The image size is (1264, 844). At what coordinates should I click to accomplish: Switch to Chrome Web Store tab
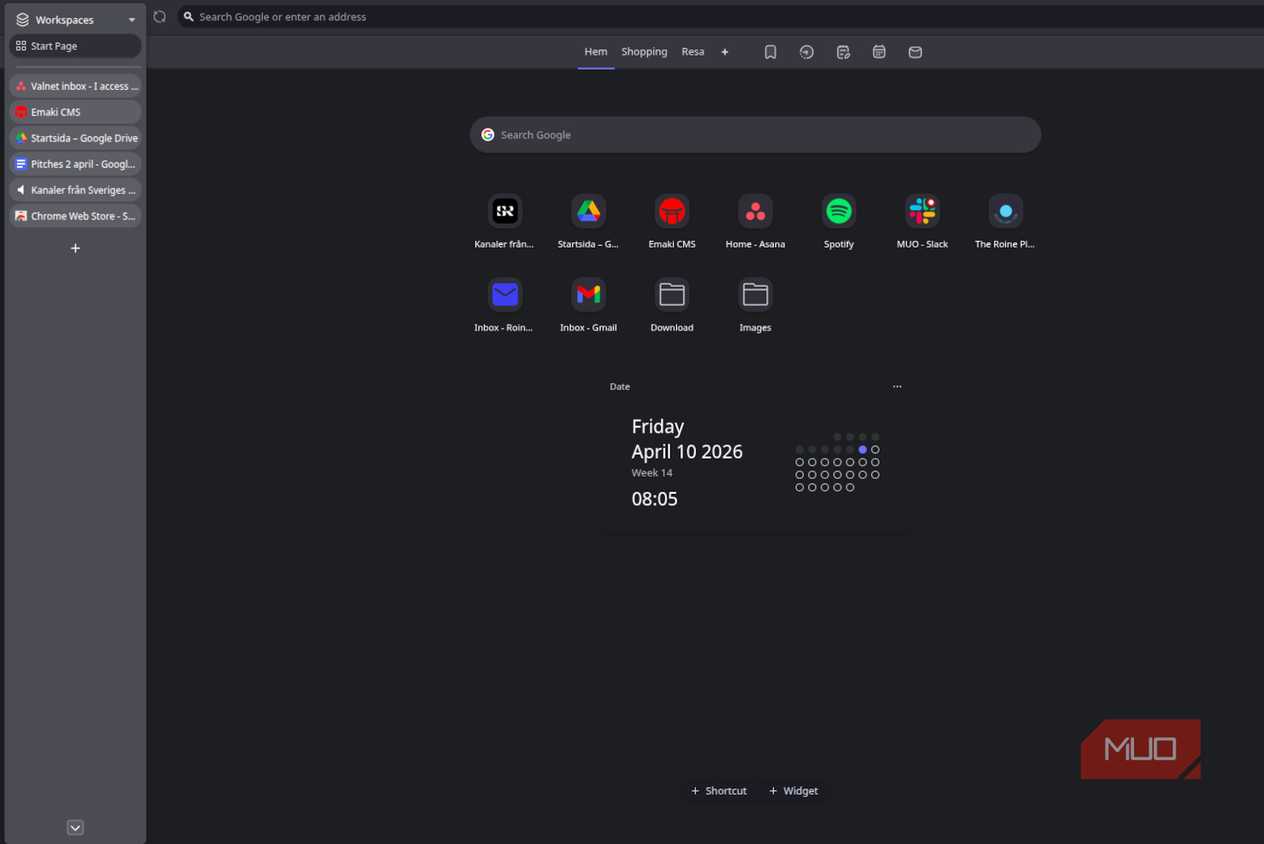[x=75, y=216]
